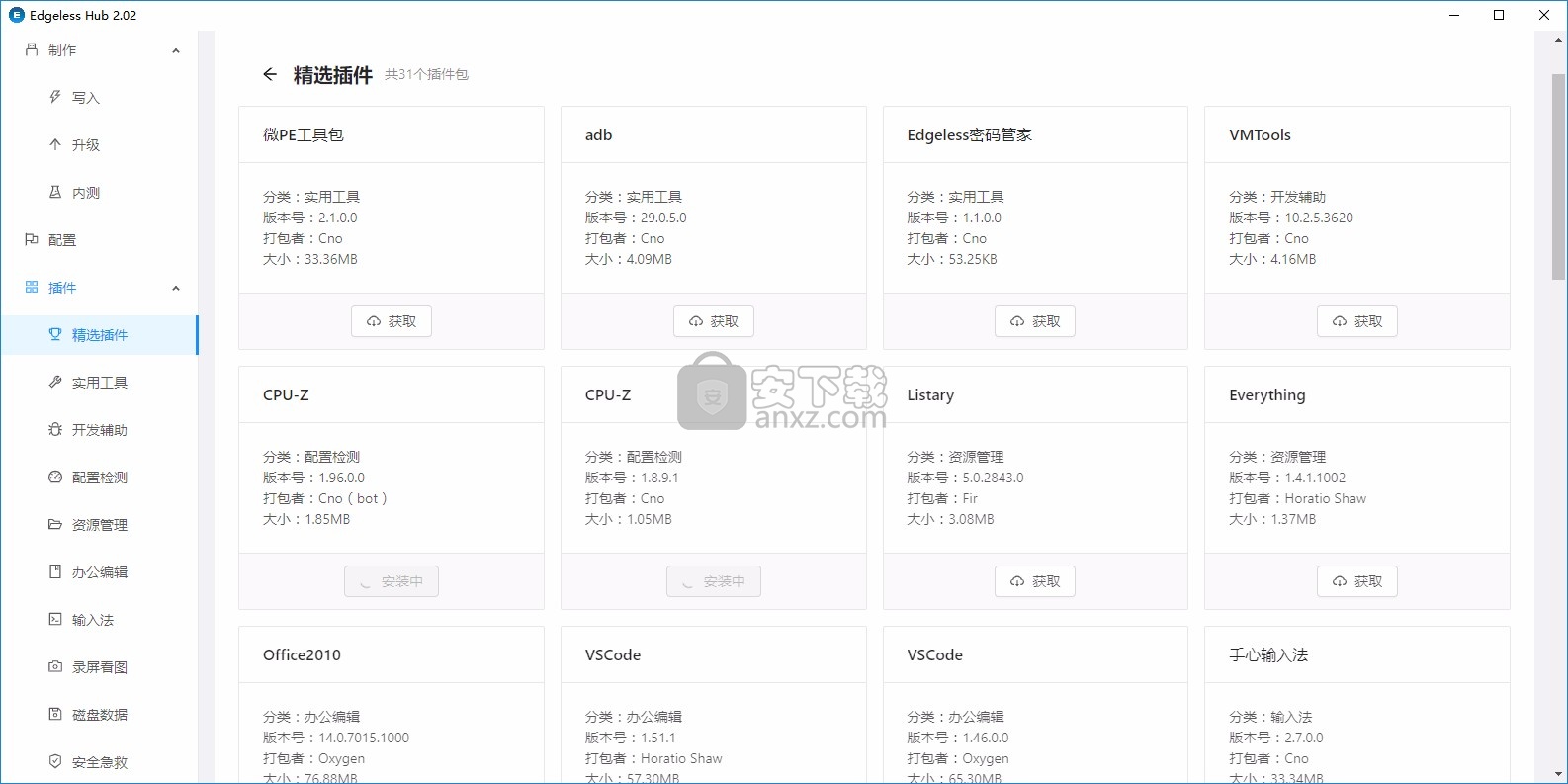Click the flag icon next to 配置
This screenshot has width=1568, height=784.
coord(32,239)
